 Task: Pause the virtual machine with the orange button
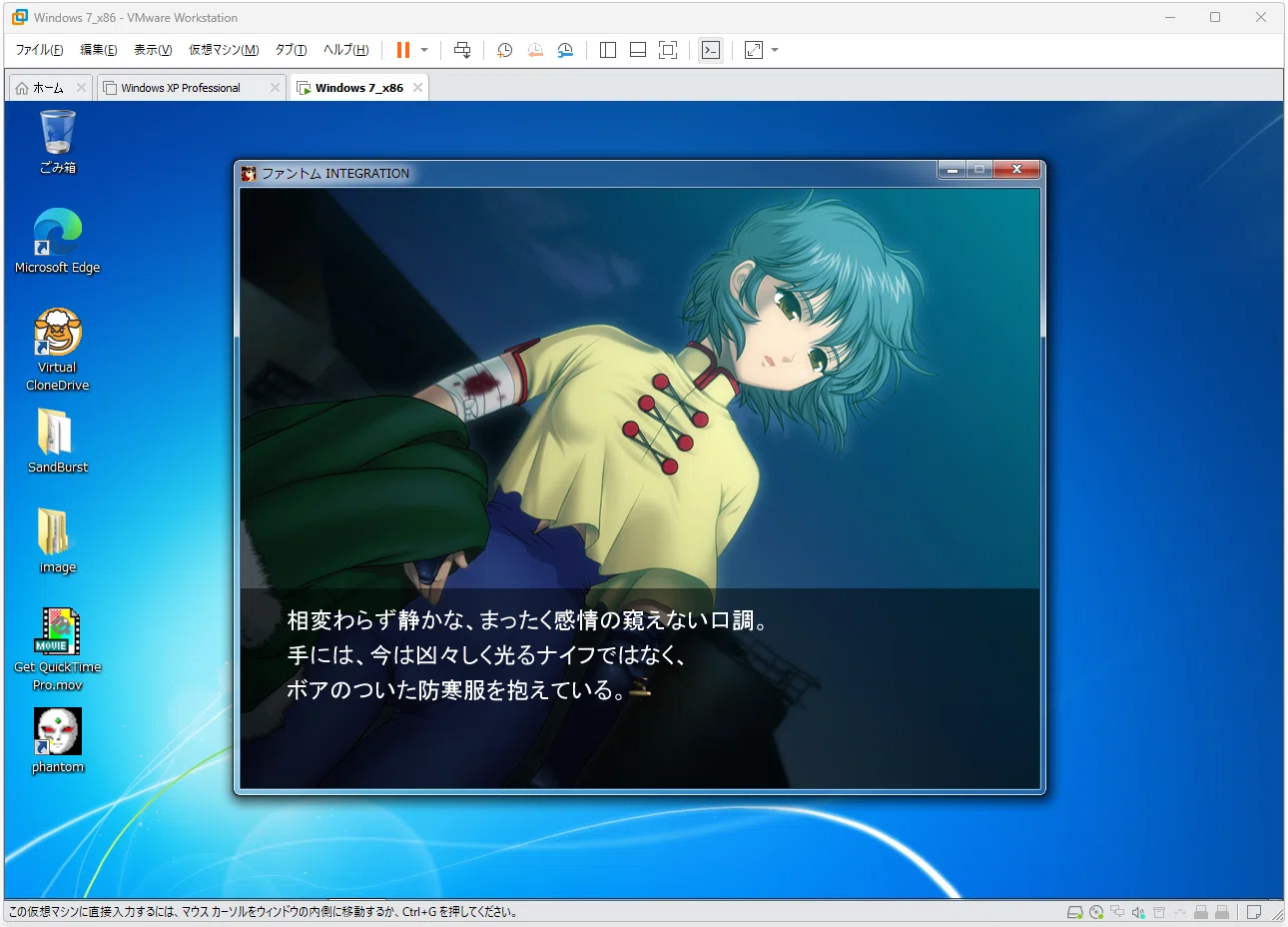(403, 50)
